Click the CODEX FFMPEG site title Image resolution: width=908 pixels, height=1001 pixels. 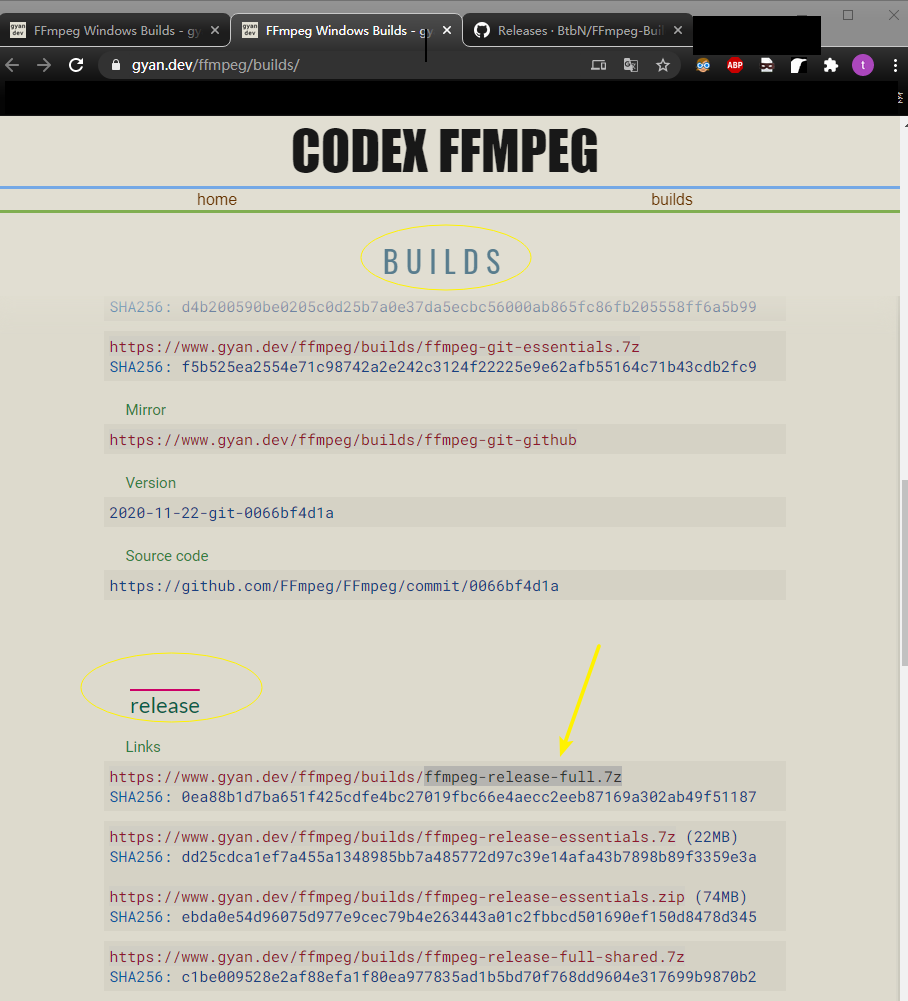445,151
